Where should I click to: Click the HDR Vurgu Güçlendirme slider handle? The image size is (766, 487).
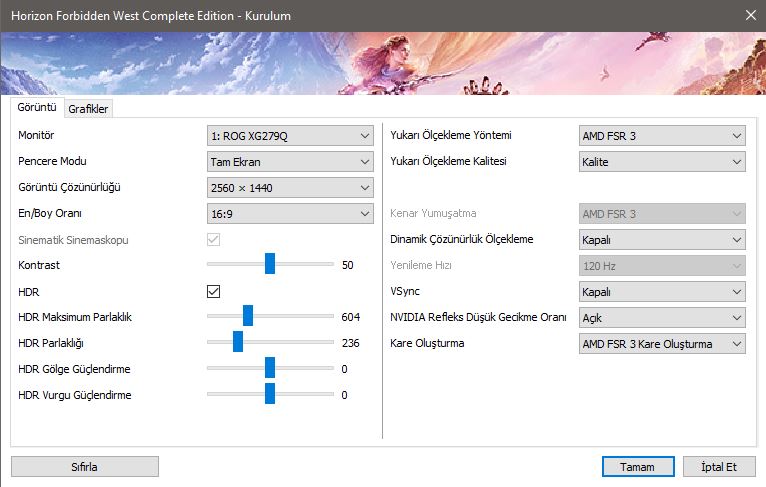[270, 393]
